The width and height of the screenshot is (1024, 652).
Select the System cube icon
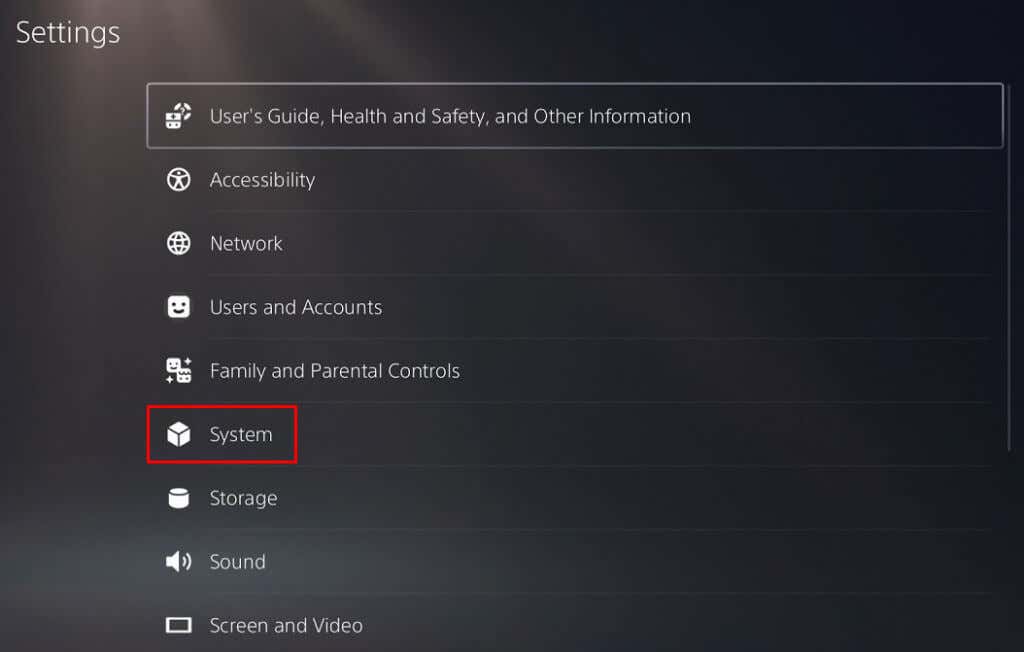tap(178, 434)
